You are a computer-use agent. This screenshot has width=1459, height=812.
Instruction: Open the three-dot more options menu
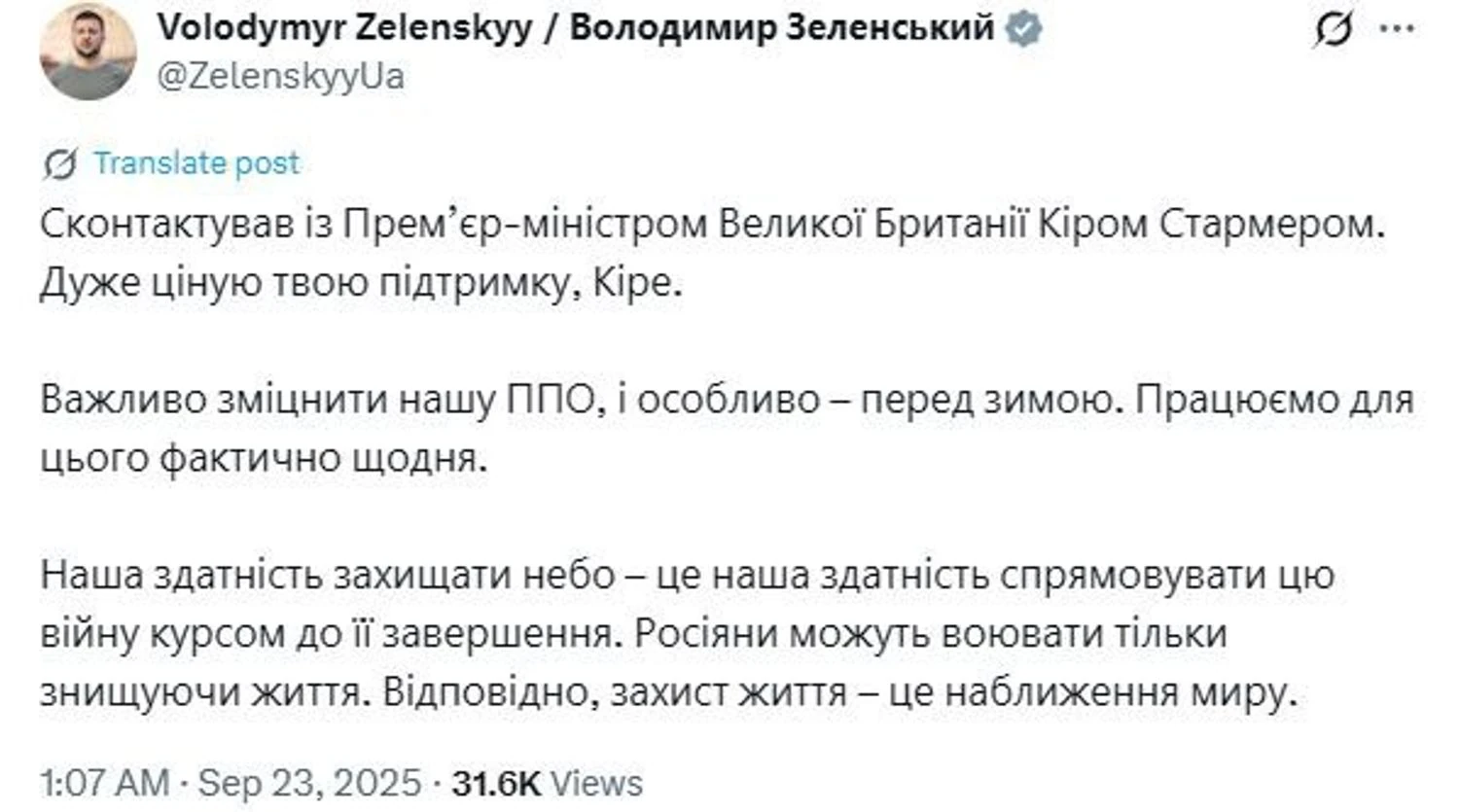pyautogui.click(x=1398, y=29)
